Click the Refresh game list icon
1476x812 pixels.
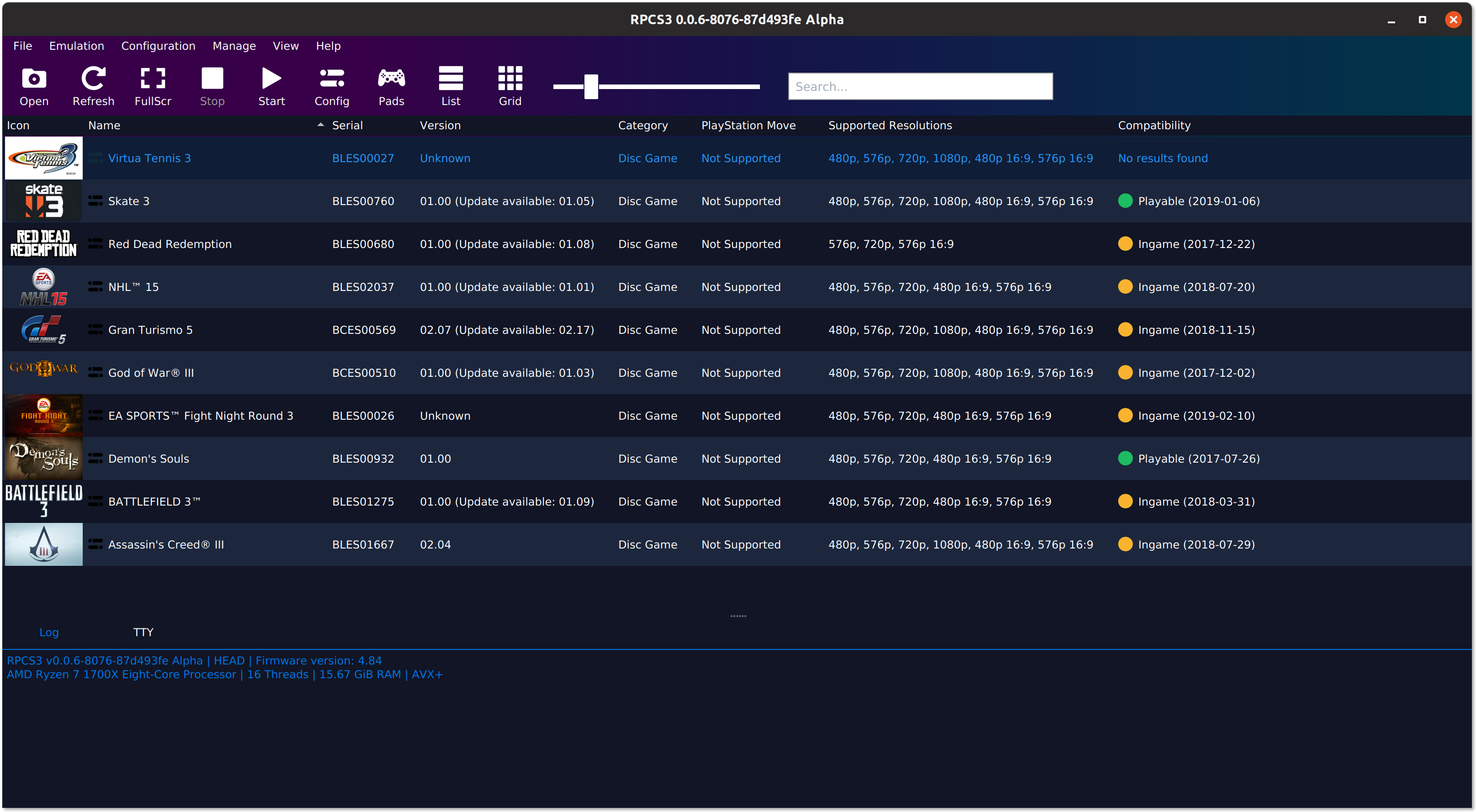click(93, 79)
